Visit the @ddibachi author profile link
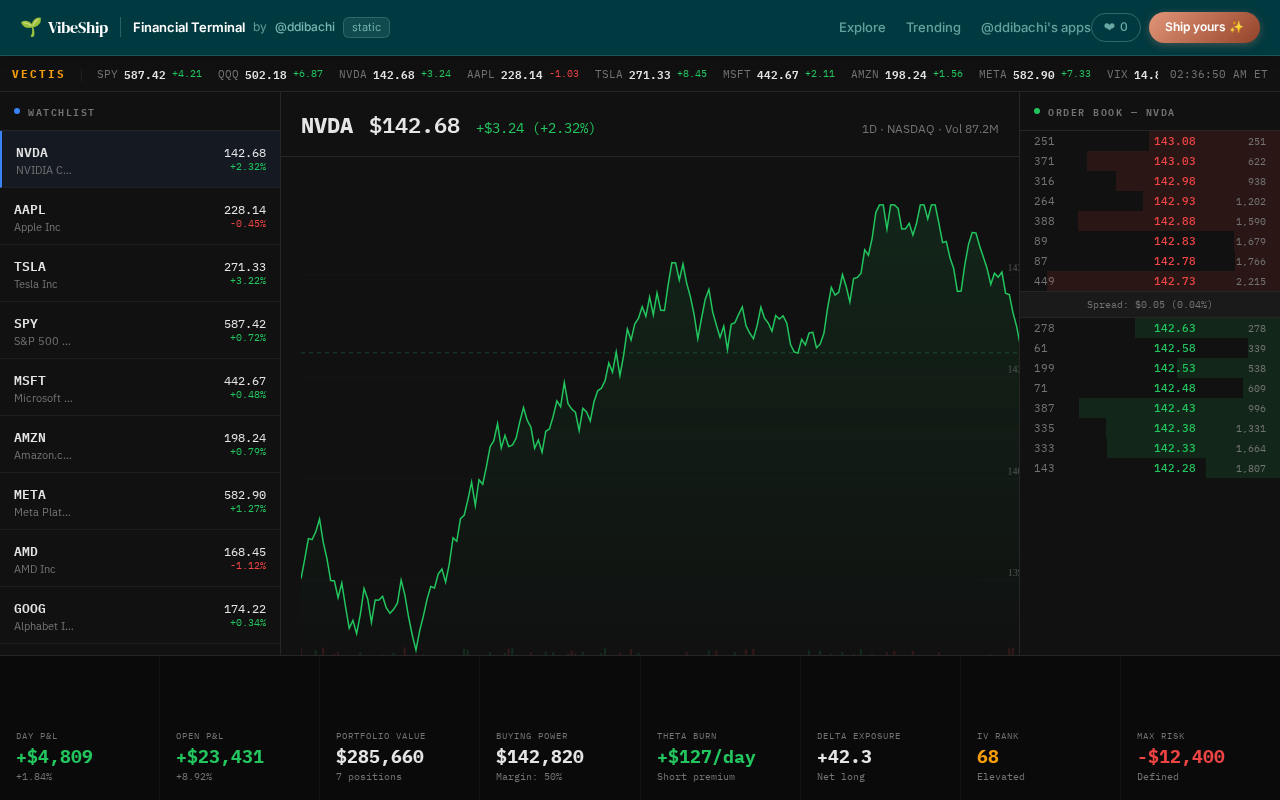Image resolution: width=1280 pixels, height=800 pixels. click(305, 27)
